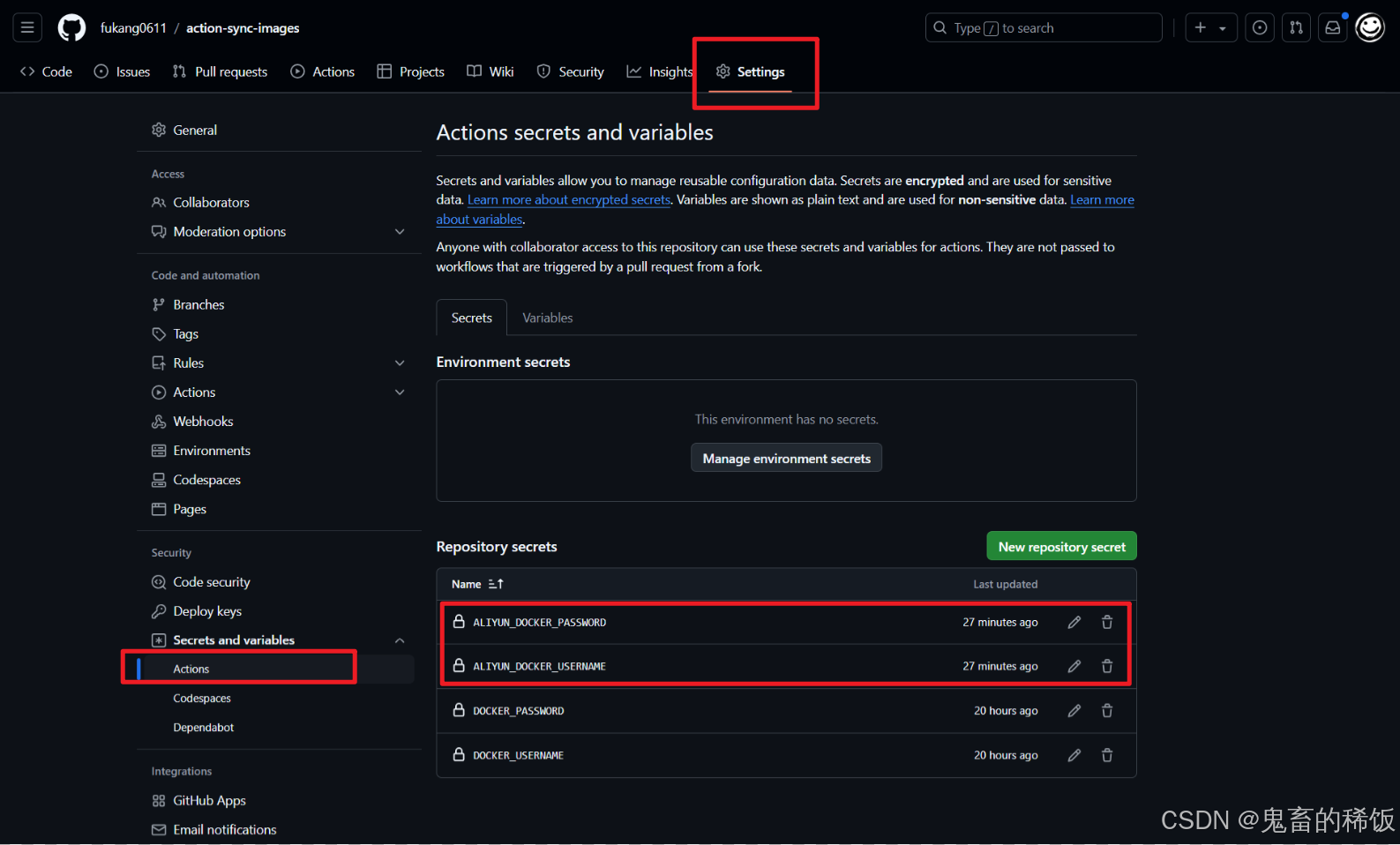This screenshot has width=1400, height=845.
Task: Select Codespaces under Secrets and variables
Action: coord(202,698)
